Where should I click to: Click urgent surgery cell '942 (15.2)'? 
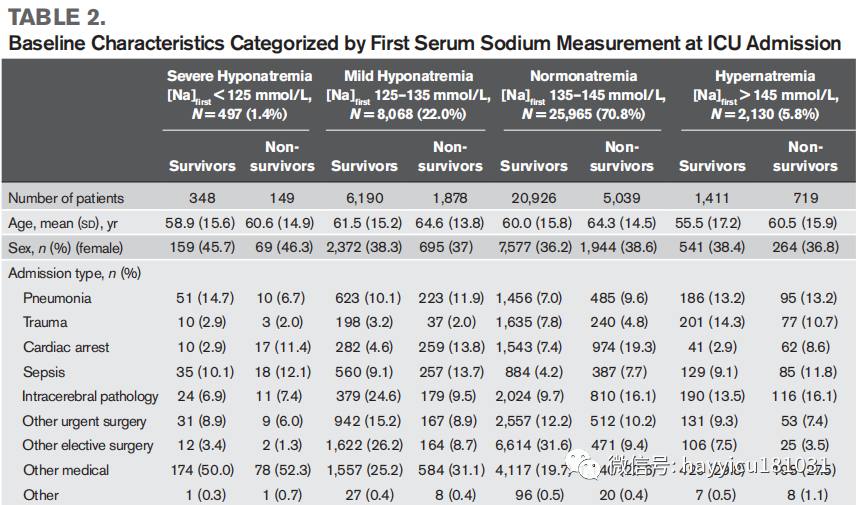click(x=368, y=421)
